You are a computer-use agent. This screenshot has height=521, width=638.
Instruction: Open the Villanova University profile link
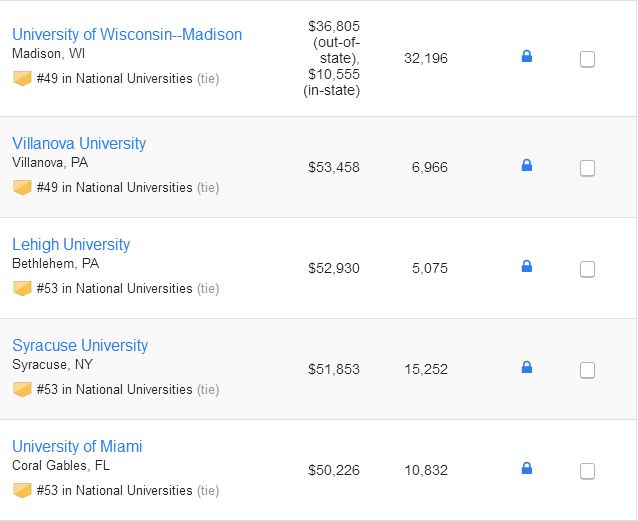[x=79, y=144]
